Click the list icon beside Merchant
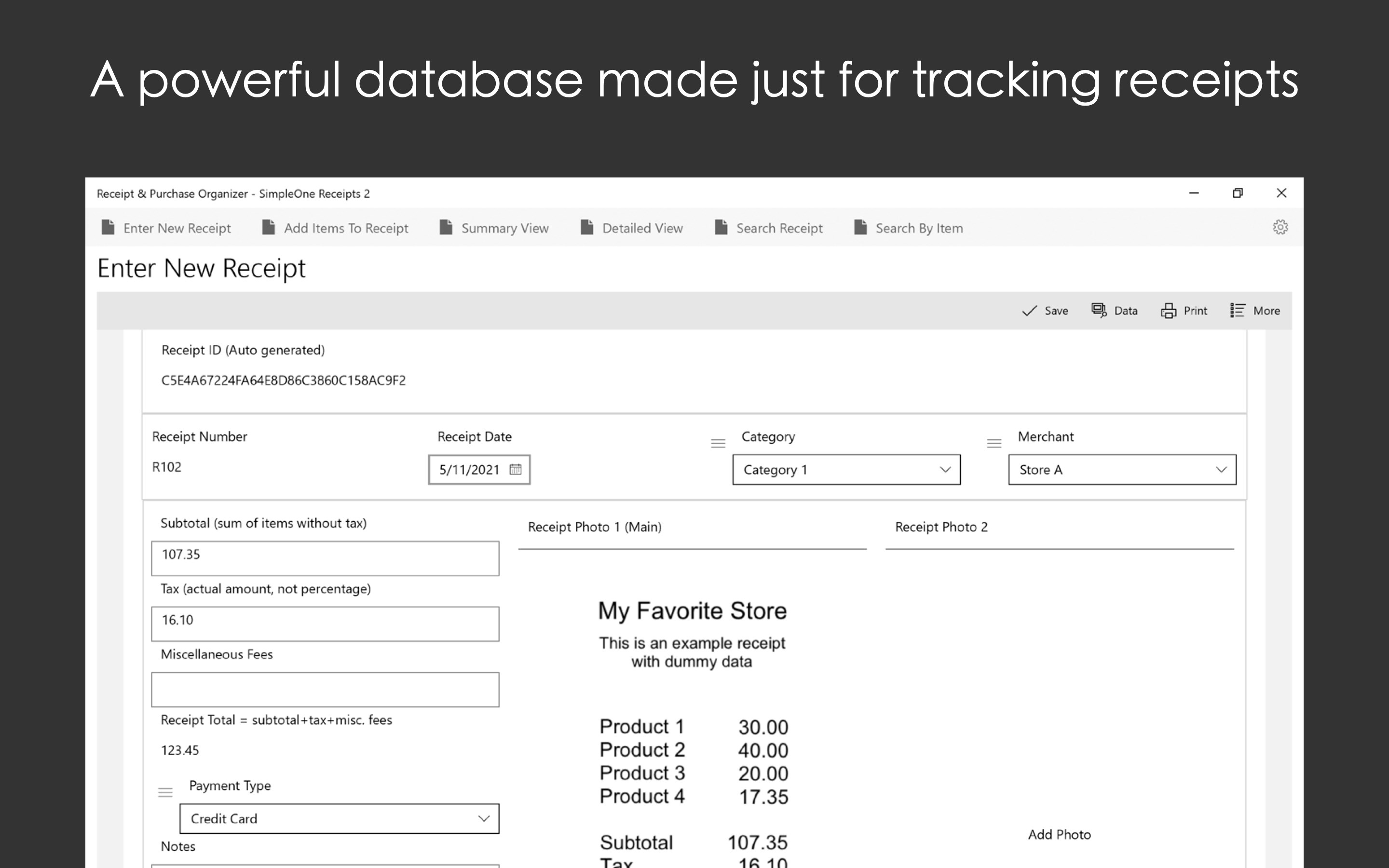This screenshot has height=868, width=1389. point(994,443)
